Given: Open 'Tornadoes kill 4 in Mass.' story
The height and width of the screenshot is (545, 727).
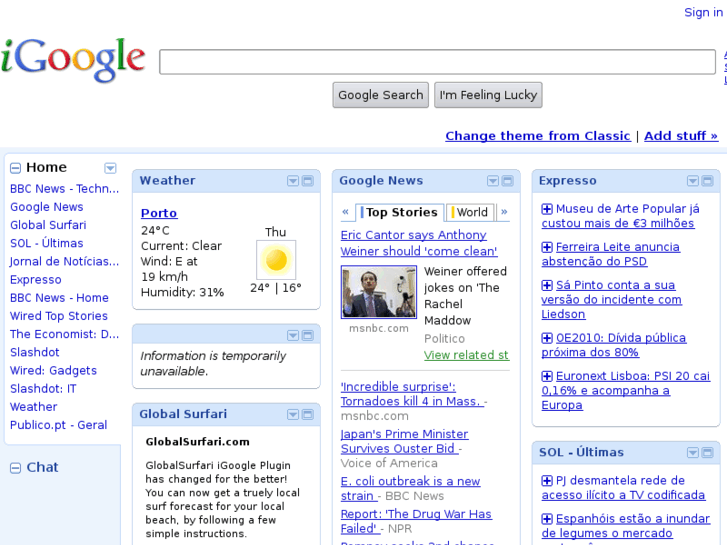Looking at the screenshot, I should tap(412, 394).
